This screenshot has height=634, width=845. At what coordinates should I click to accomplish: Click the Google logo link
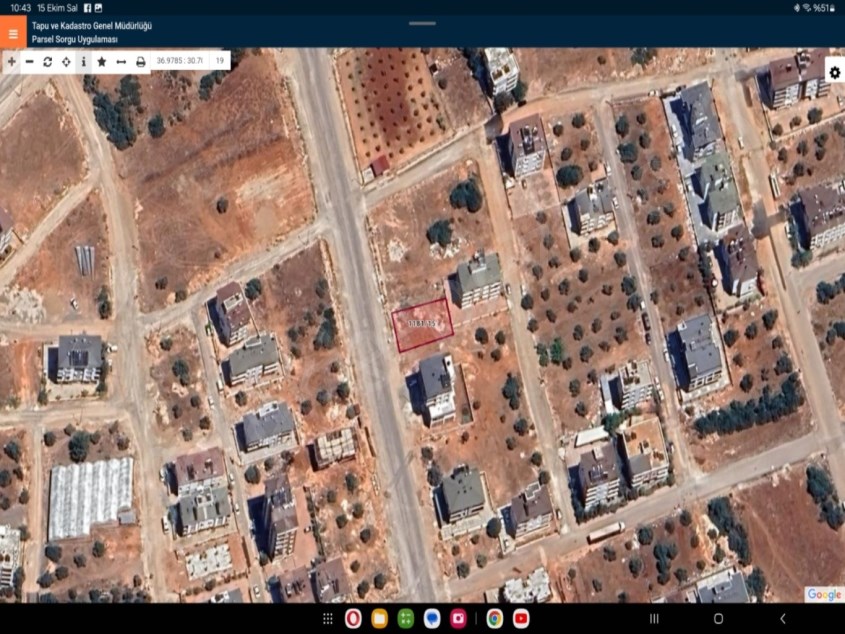click(824, 594)
